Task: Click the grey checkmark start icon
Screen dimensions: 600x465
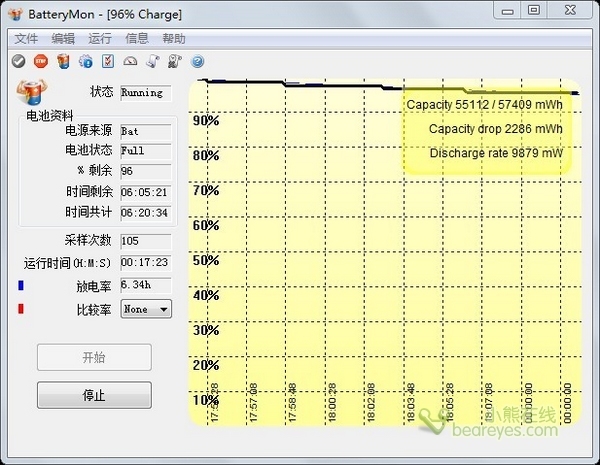Action: click(18, 61)
